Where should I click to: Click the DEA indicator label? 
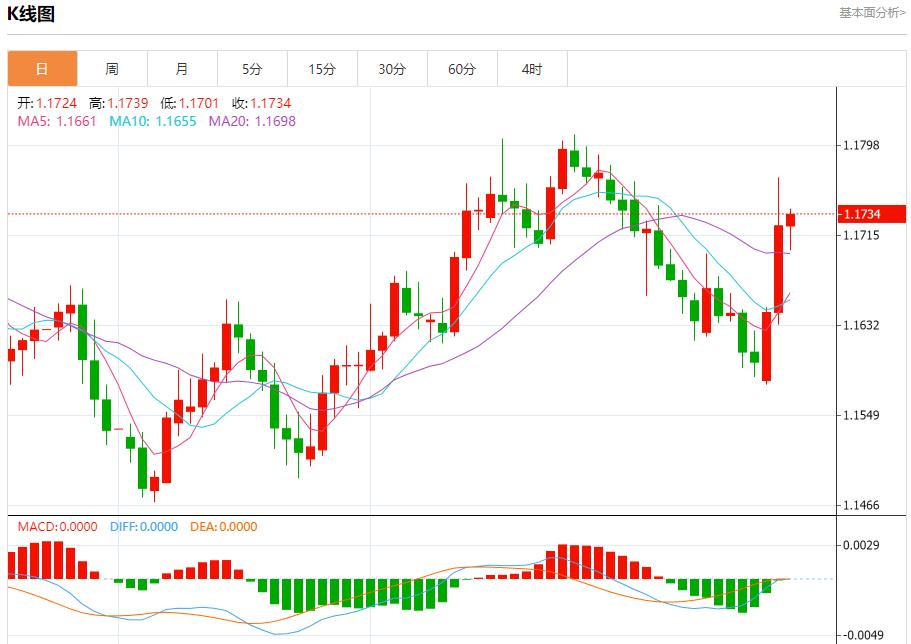click(x=223, y=527)
